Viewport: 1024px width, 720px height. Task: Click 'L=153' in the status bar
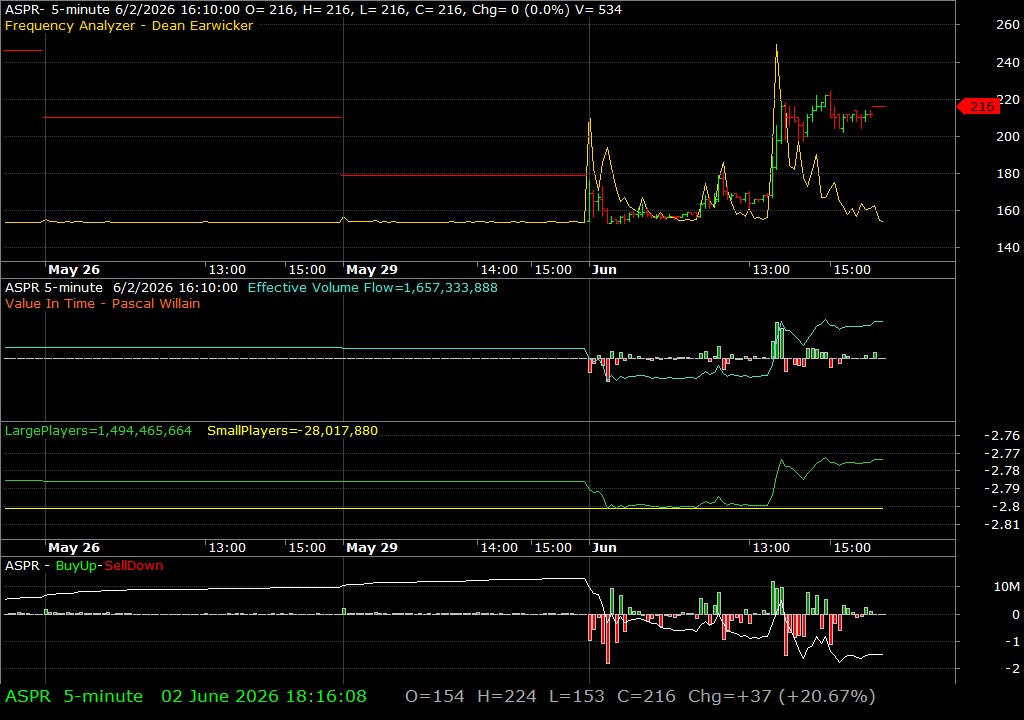(577, 696)
